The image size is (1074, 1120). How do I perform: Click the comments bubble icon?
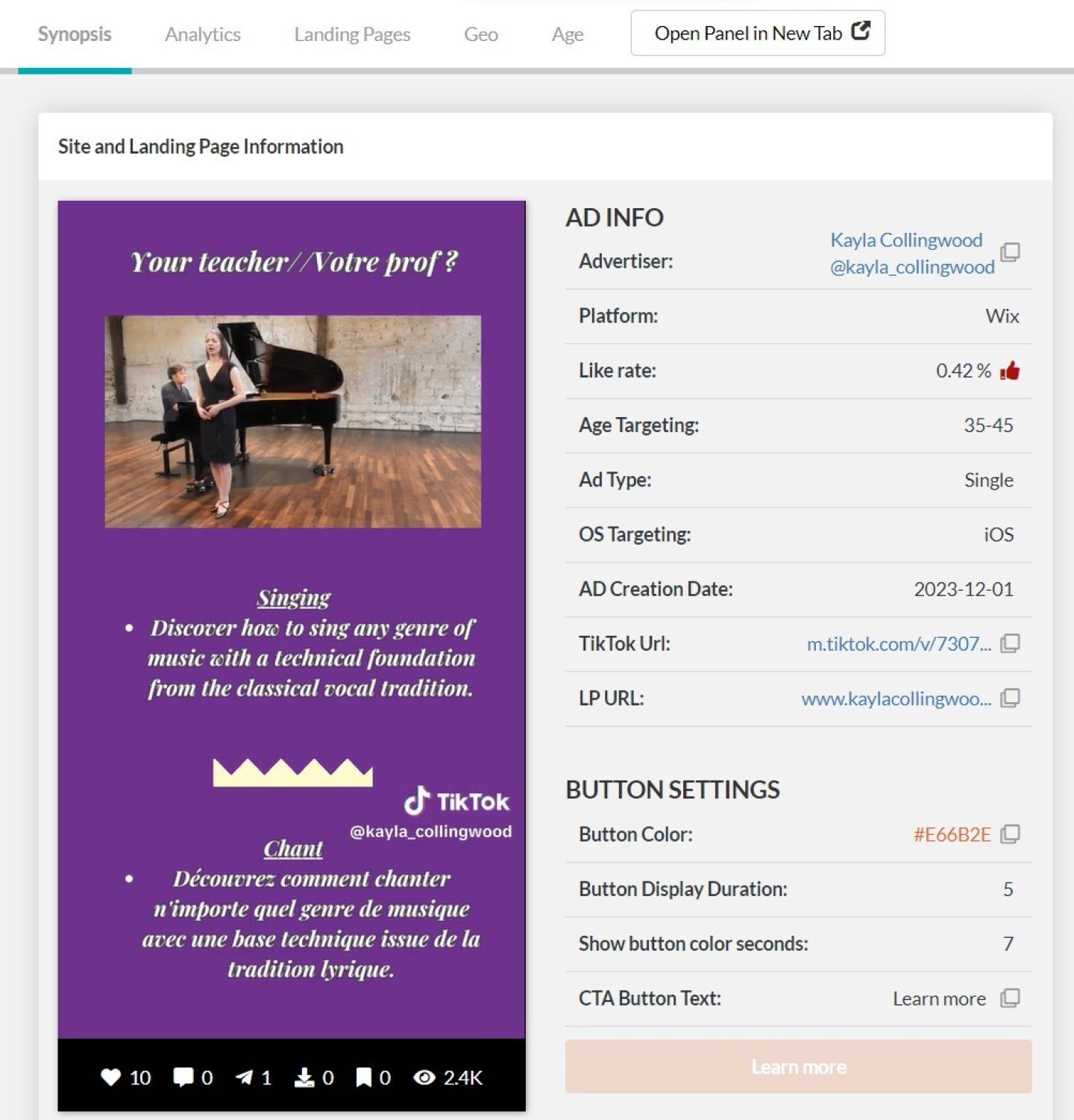coord(183,1077)
